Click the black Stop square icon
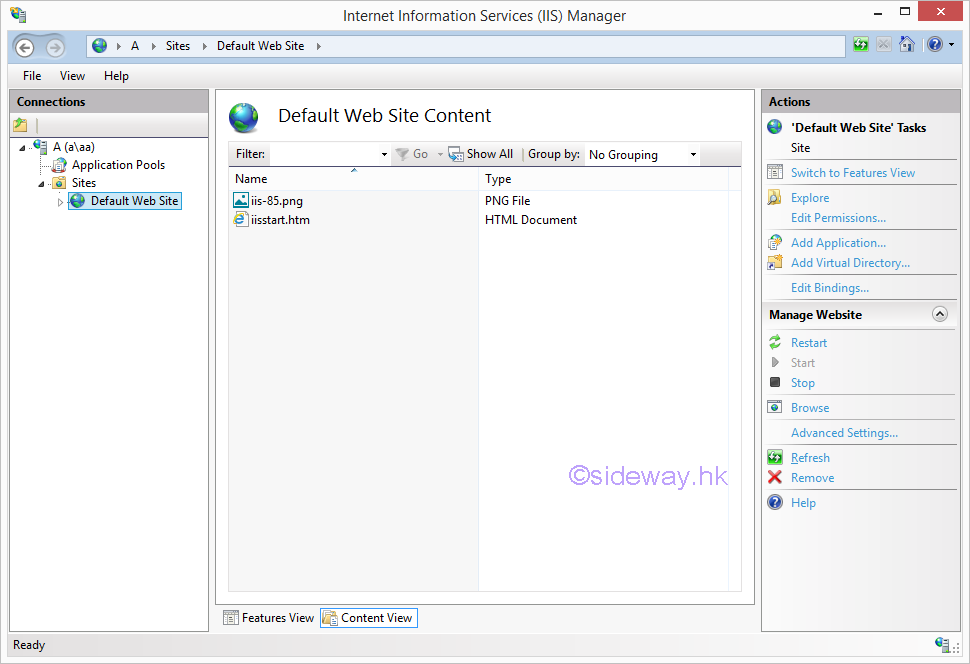970x664 pixels. (x=775, y=382)
